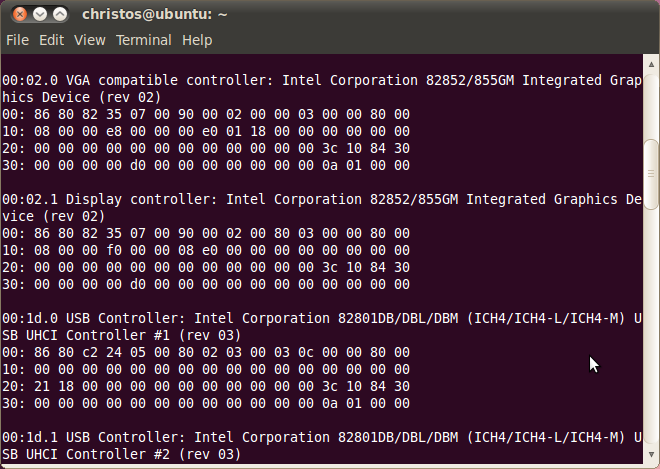Image resolution: width=660 pixels, height=469 pixels.
Task: Click the hics Device (rev 02) text
Action: [82, 97]
